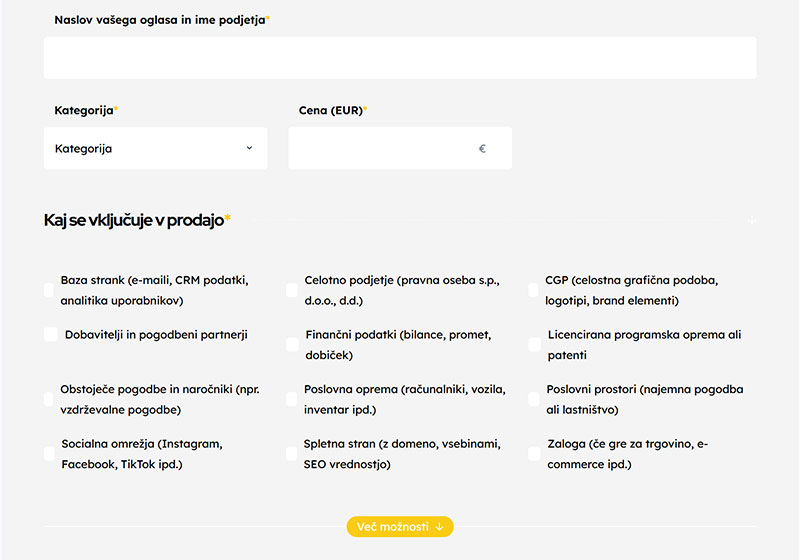Click the Cena (EUR) price field
This screenshot has width=800, height=560.
pos(380,148)
